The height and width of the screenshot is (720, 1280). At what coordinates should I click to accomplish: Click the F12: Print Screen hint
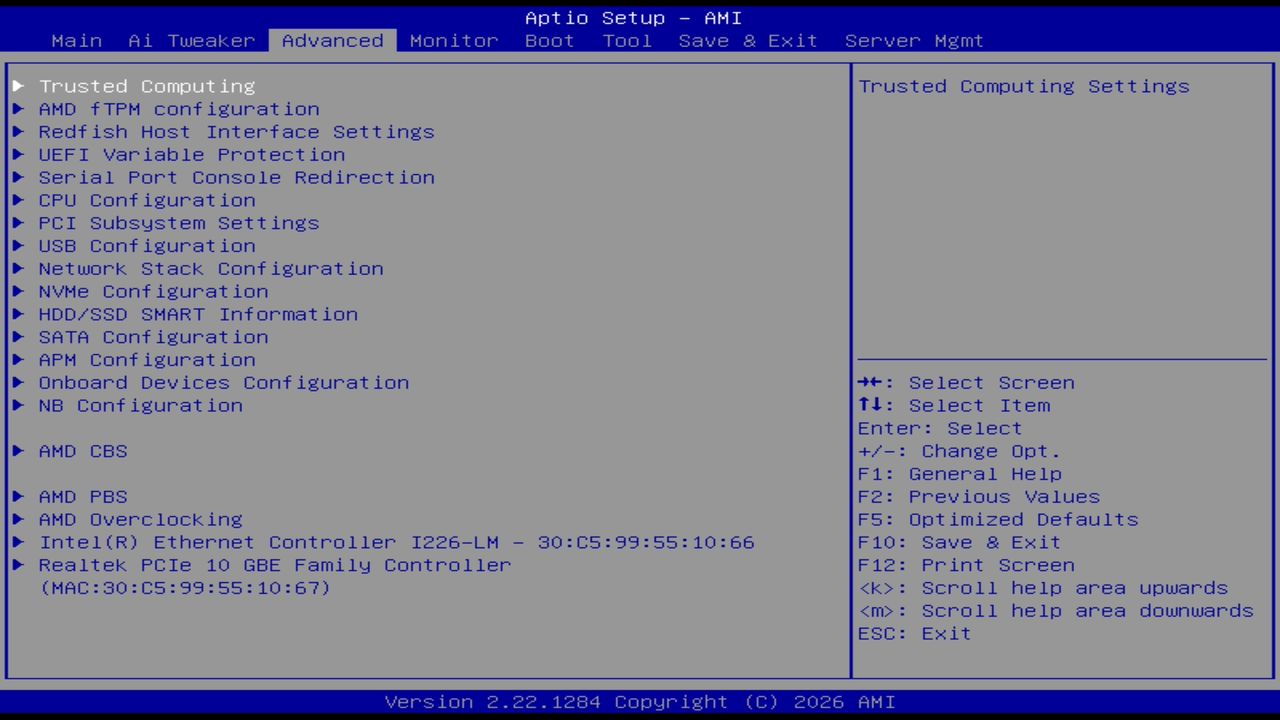966,565
